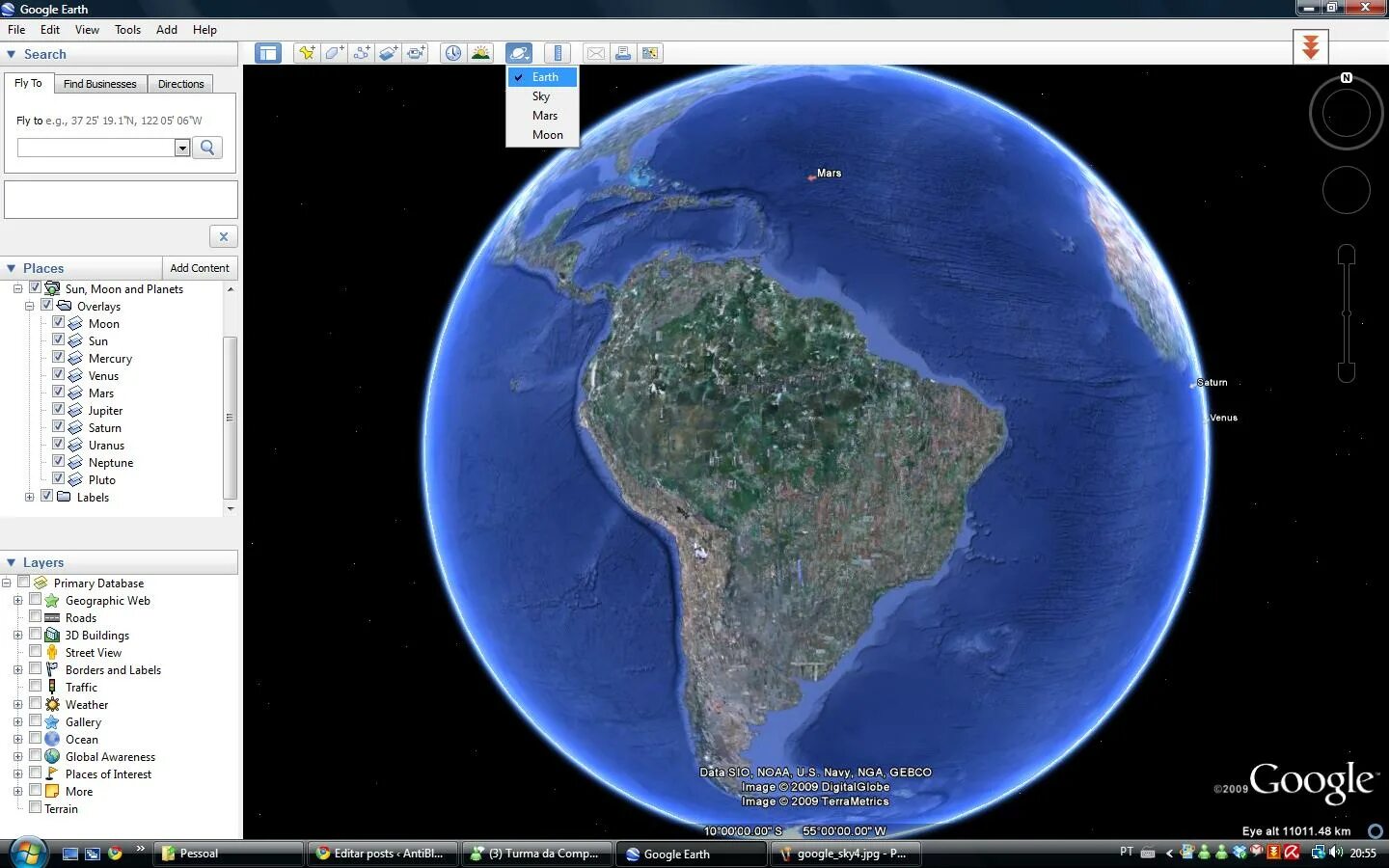Add an image overlay from the toolbar
Image resolution: width=1390 pixels, height=868 pixels.
click(x=388, y=53)
